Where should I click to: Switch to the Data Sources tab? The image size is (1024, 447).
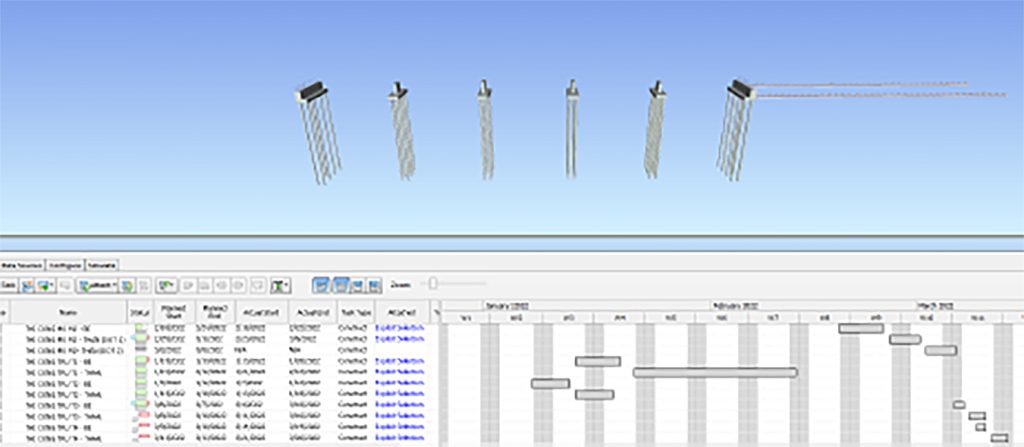tap(21, 266)
